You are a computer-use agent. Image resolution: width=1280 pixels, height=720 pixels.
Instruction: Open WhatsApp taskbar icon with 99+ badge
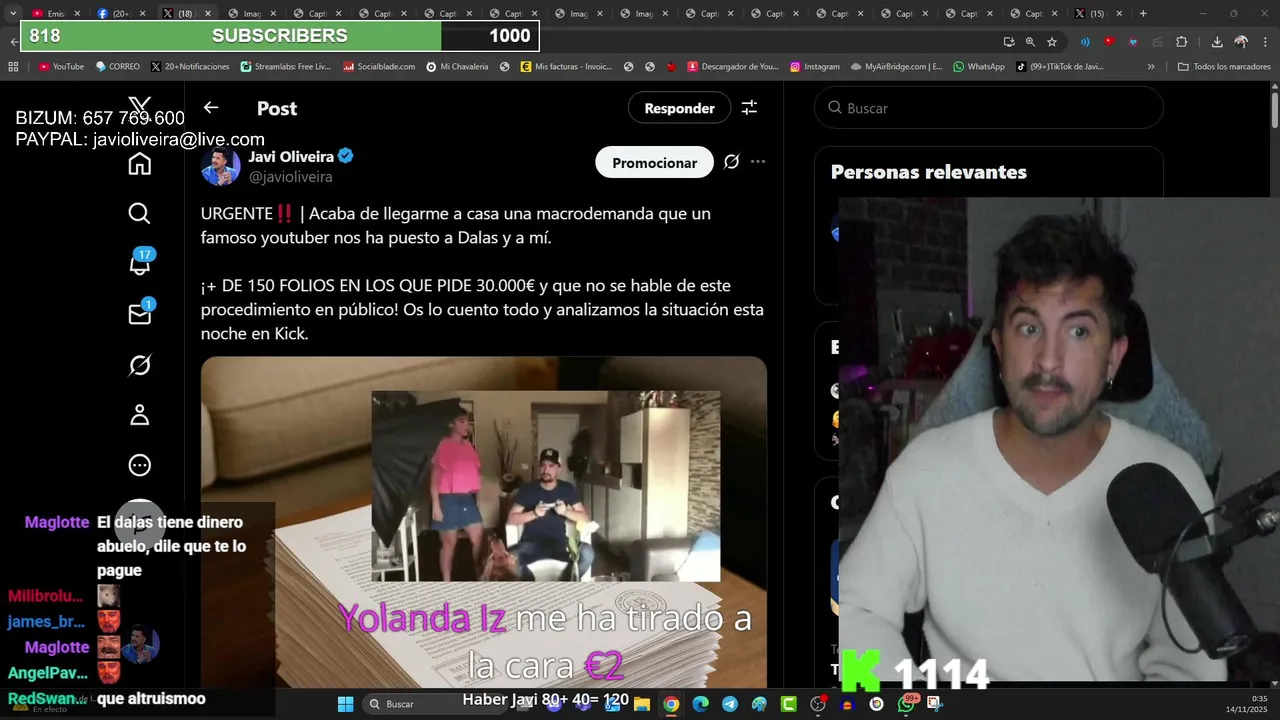[906, 704]
